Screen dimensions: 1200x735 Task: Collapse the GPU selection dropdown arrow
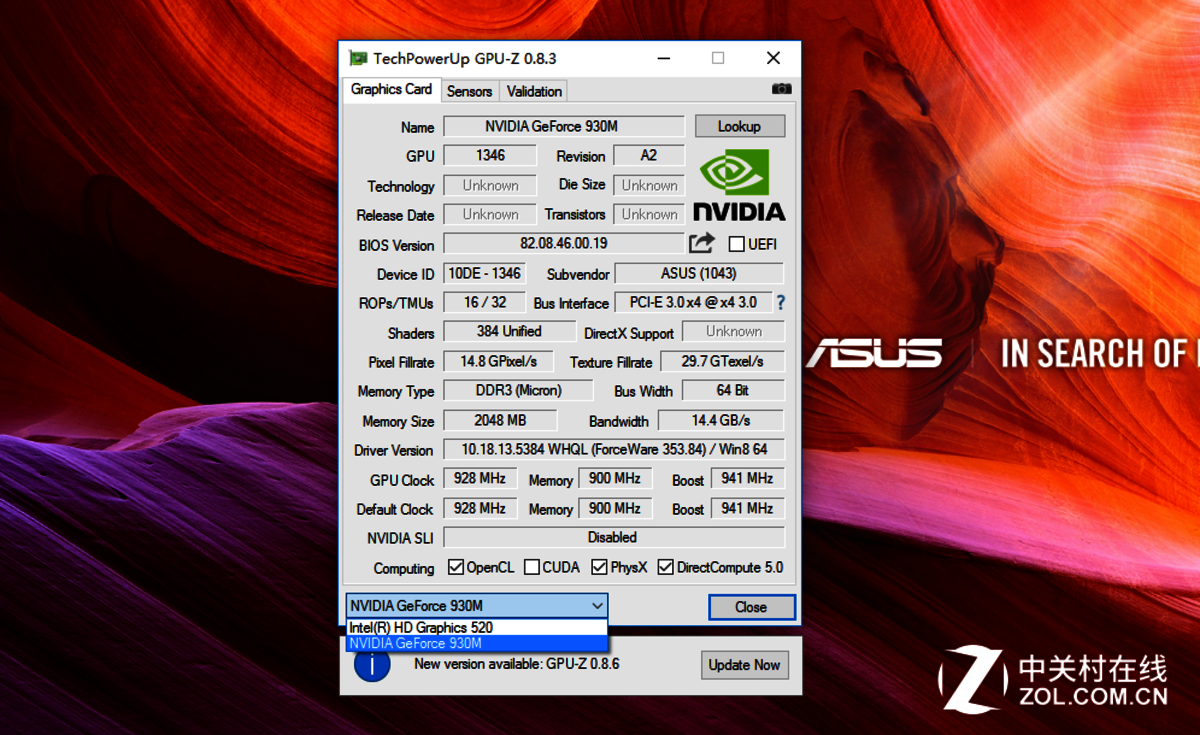(597, 606)
